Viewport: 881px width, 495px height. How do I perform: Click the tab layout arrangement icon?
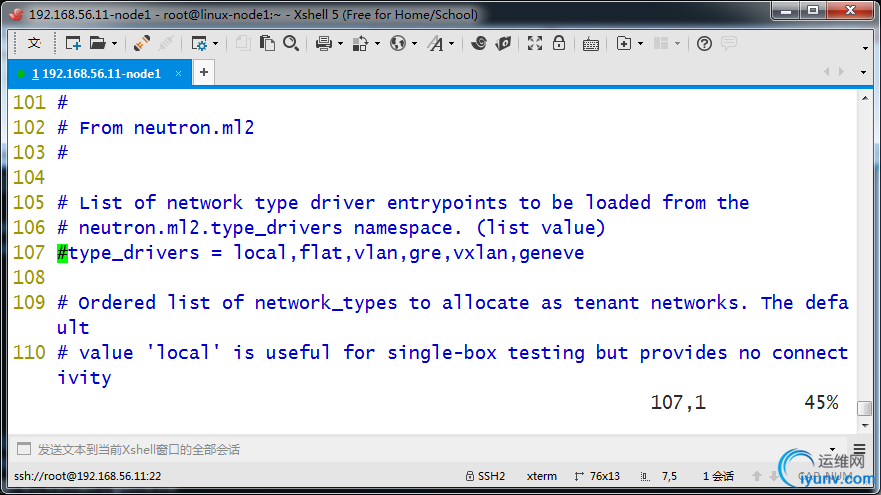[661, 43]
